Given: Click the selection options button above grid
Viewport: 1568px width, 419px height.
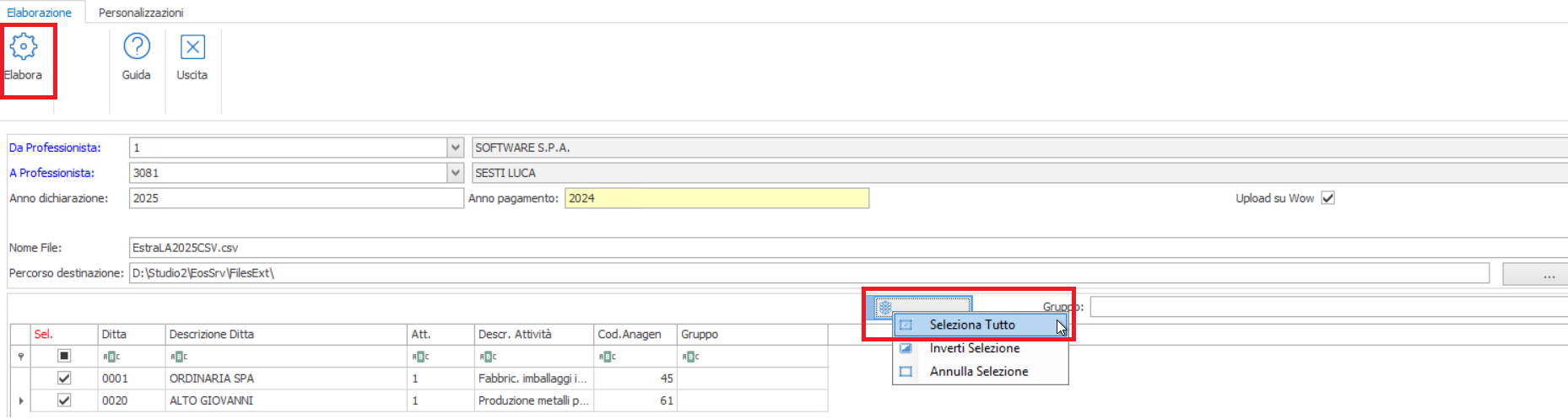Looking at the screenshot, I should (922, 307).
